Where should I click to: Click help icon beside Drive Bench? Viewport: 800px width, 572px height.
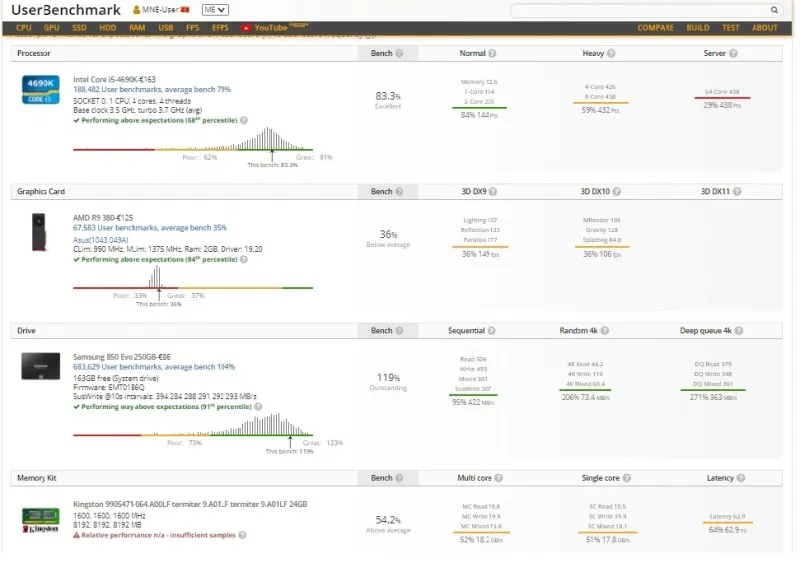click(x=399, y=331)
